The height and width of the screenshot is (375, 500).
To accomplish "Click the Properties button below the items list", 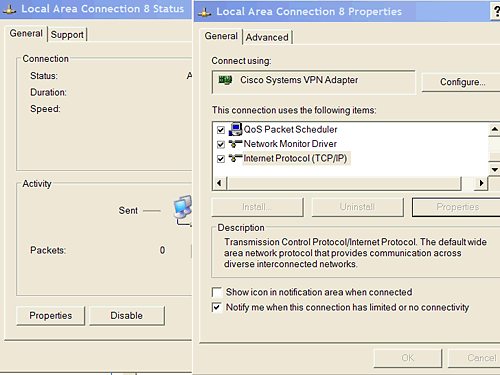I will click(457, 207).
